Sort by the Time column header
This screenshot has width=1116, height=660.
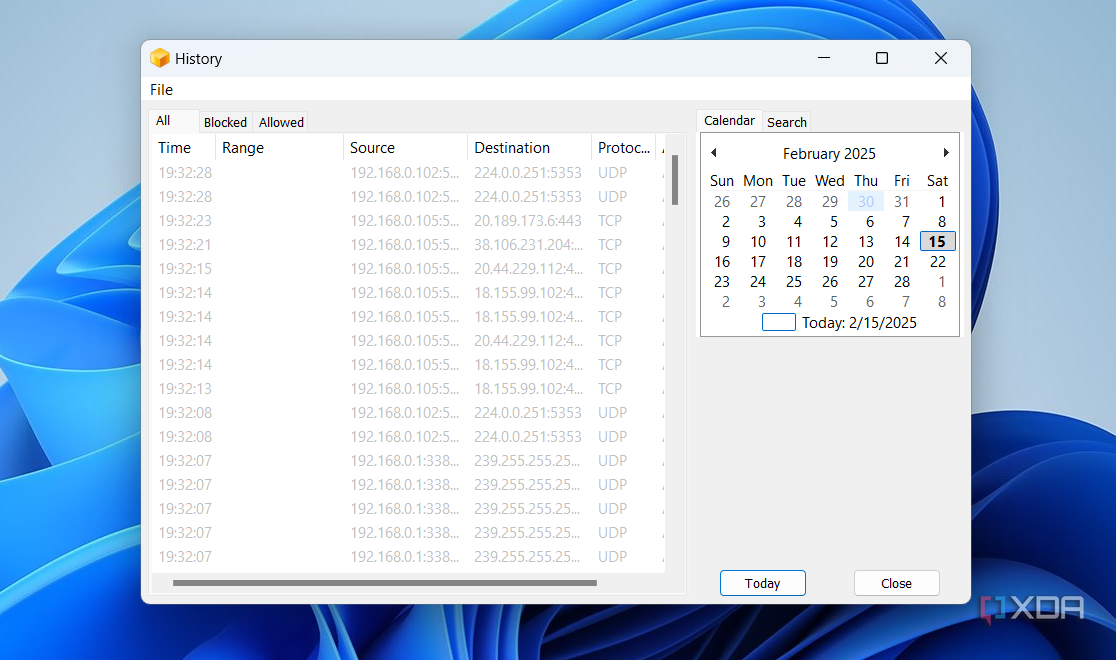(x=184, y=147)
